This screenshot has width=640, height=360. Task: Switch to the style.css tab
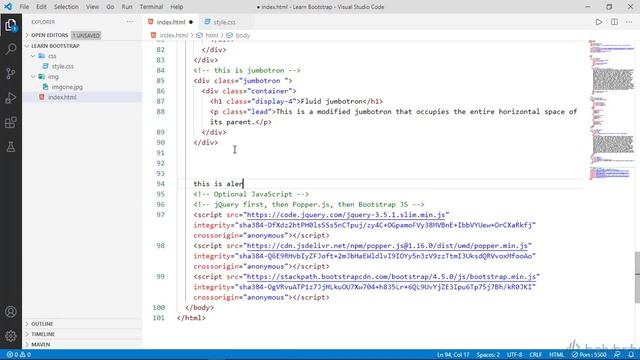pos(224,22)
